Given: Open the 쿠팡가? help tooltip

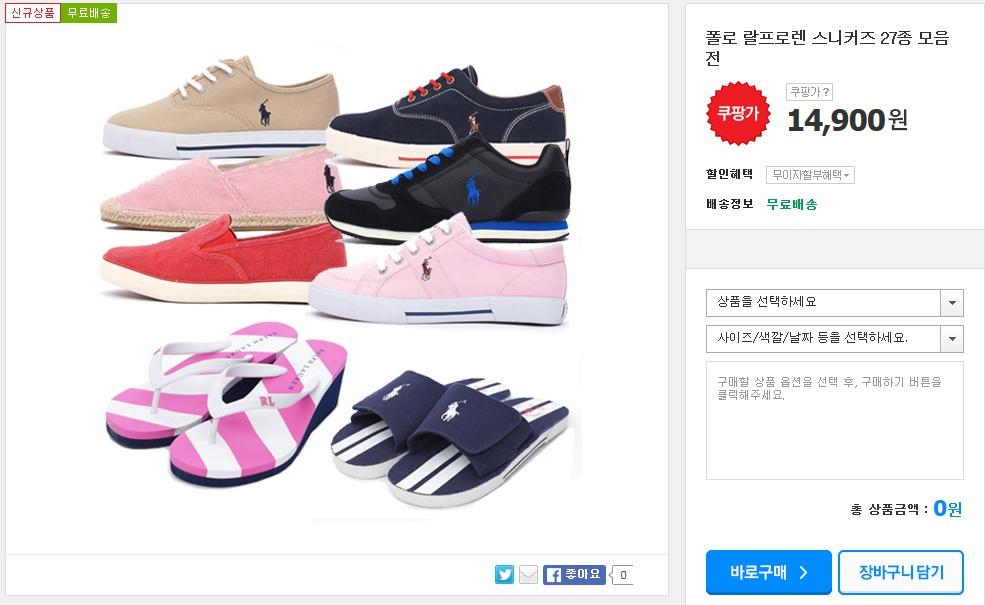Looking at the screenshot, I should tap(809, 92).
